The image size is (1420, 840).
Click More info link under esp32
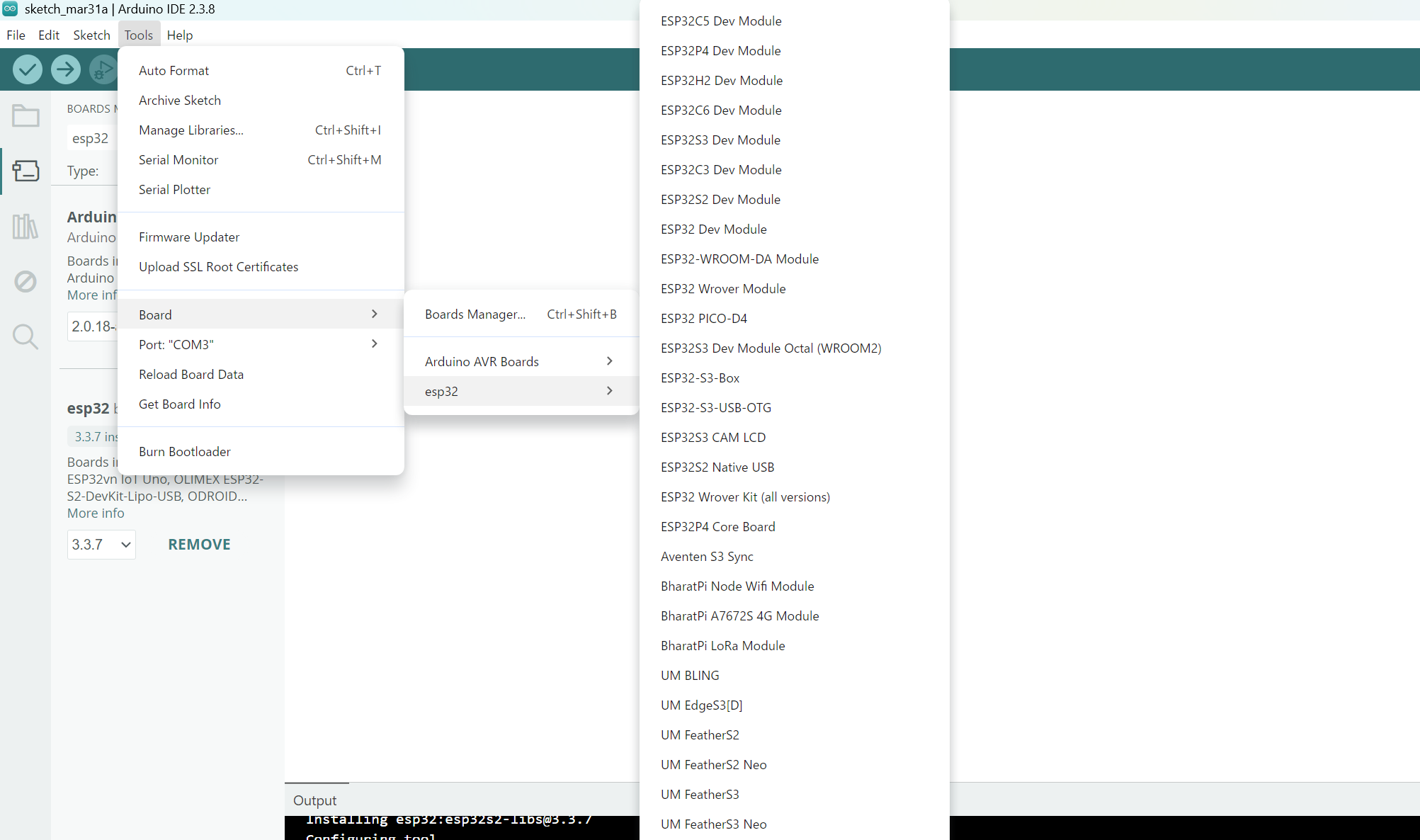click(96, 513)
